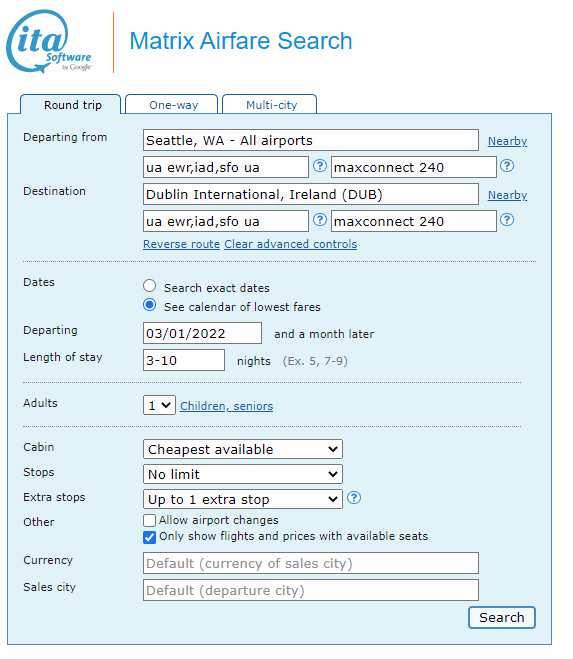Open help icon next to Extra stops
Screen dimensions: 573x659
coord(354,498)
